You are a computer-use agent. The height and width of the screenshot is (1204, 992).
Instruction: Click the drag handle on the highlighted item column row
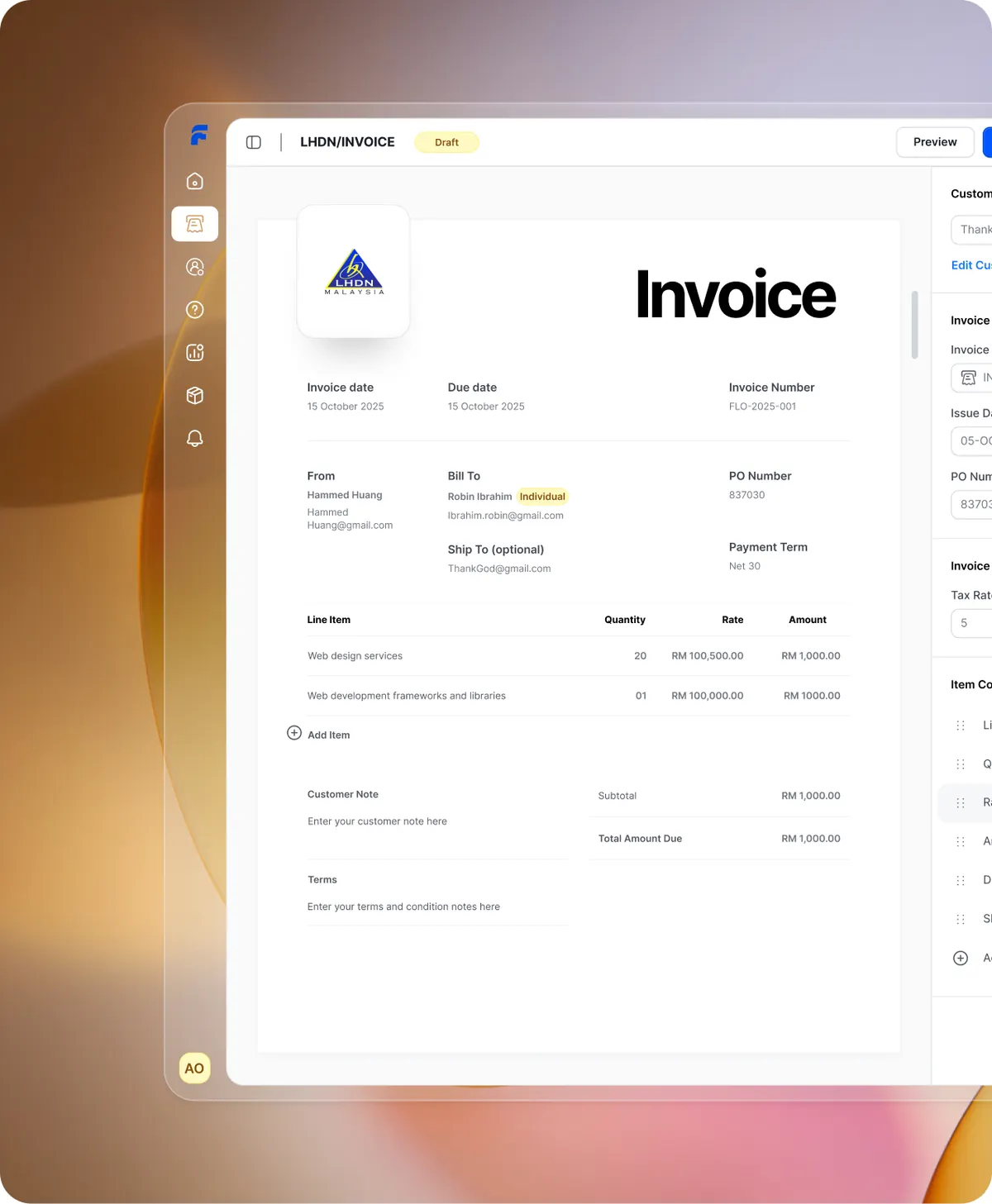point(961,803)
